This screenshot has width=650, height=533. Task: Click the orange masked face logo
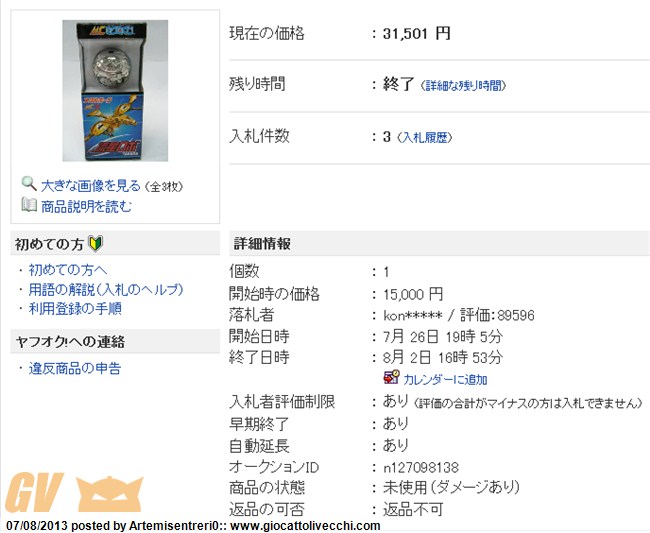[110, 494]
